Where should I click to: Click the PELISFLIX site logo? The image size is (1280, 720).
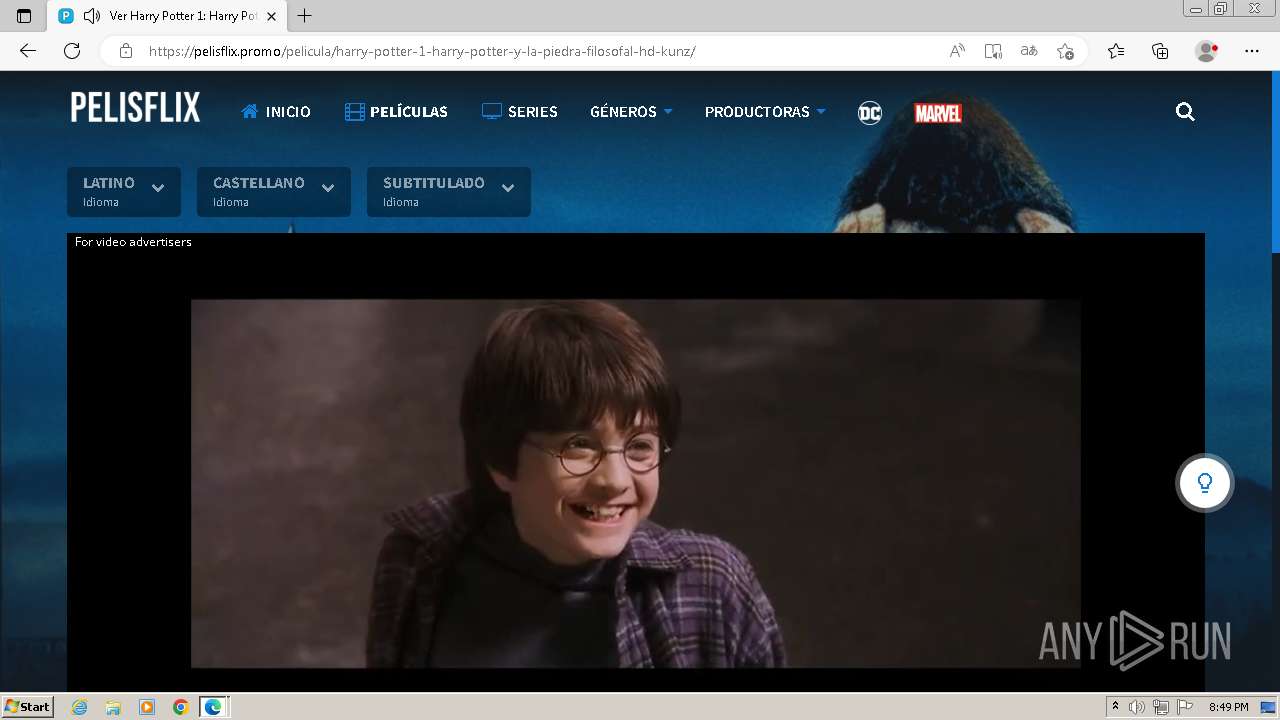click(x=135, y=107)
